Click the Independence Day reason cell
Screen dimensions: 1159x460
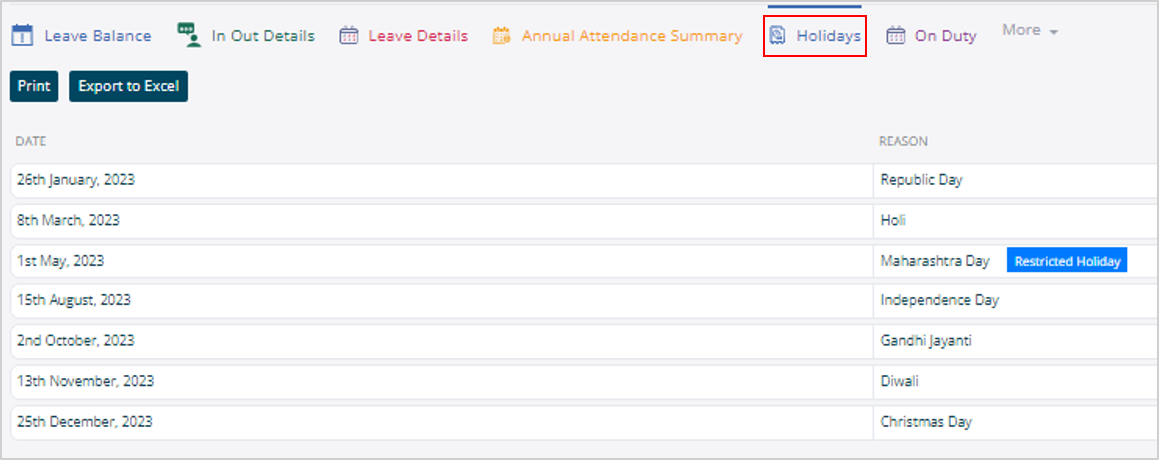click(x=939, y=300)
